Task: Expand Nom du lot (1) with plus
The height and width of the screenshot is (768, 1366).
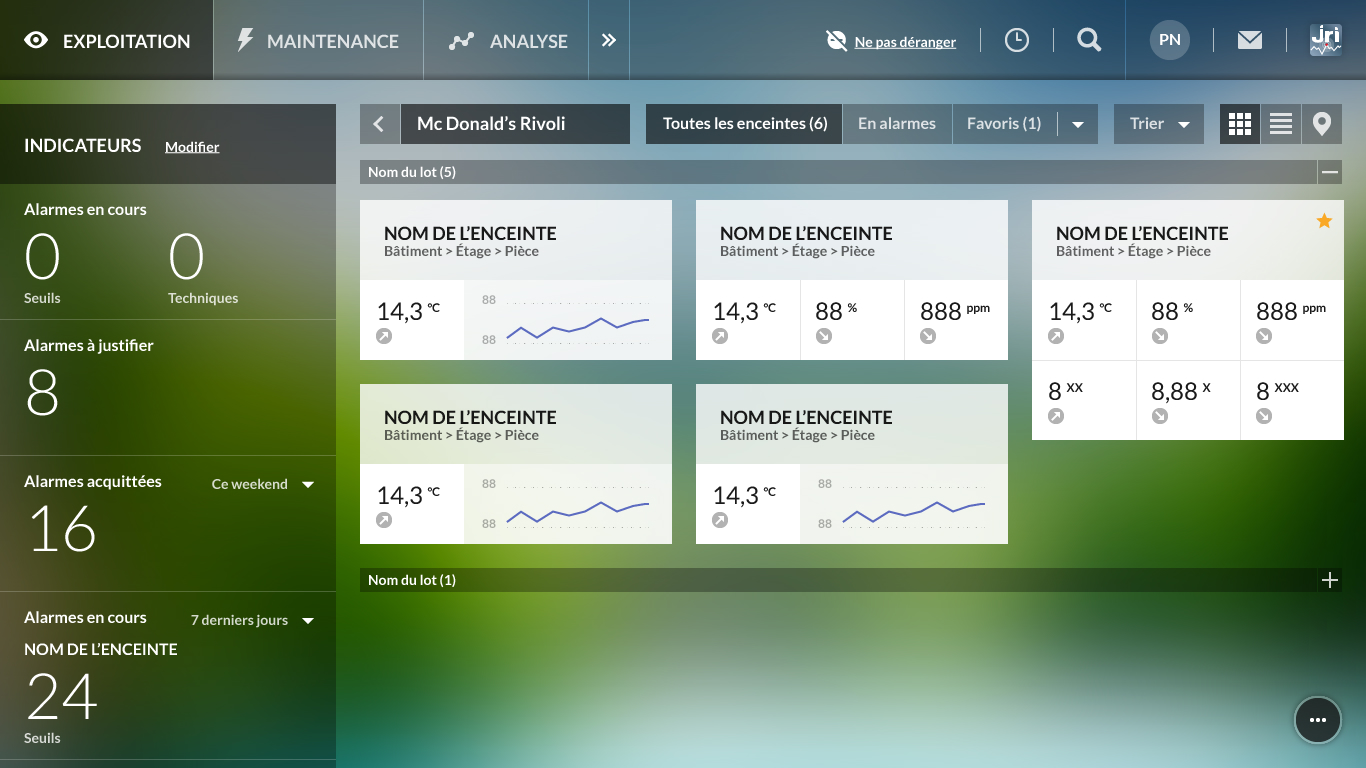Action: 1330,580
